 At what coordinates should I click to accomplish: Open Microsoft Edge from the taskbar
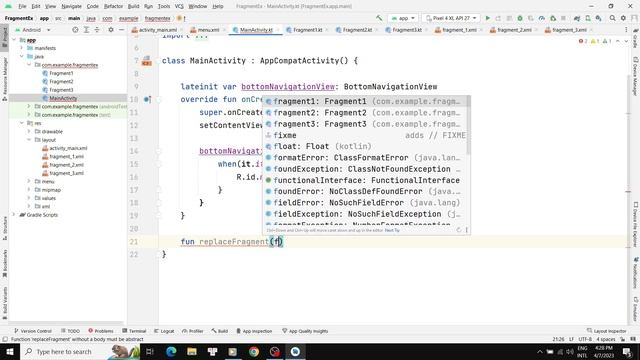click(171, 351)
